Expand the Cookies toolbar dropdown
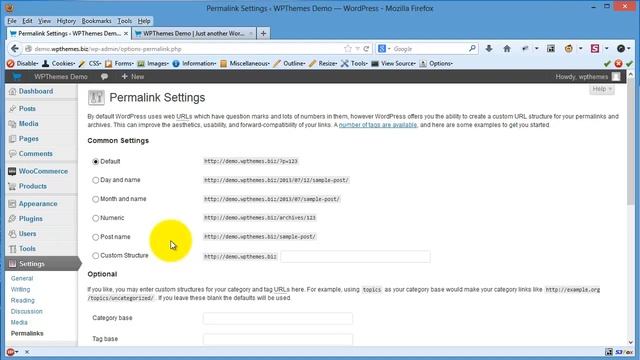Screen dimensions: 640x360 click(59, 63)
